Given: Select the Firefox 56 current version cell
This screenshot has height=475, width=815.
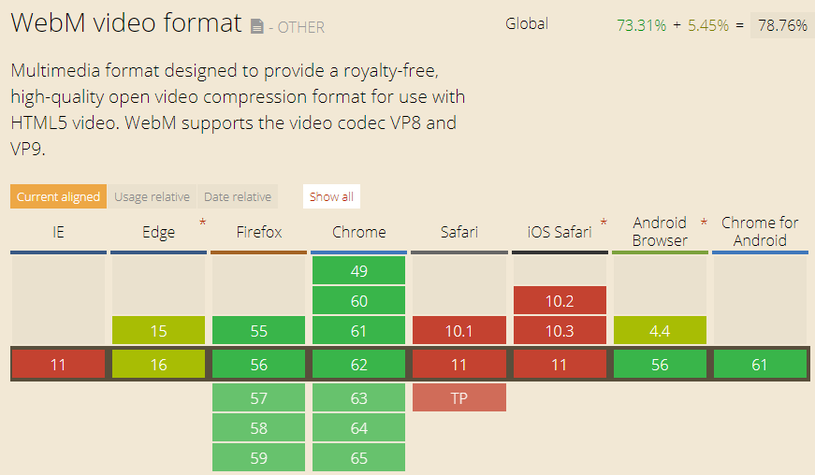Looking at the screenshot, I should pyautogui.click(x=259, y=365).
